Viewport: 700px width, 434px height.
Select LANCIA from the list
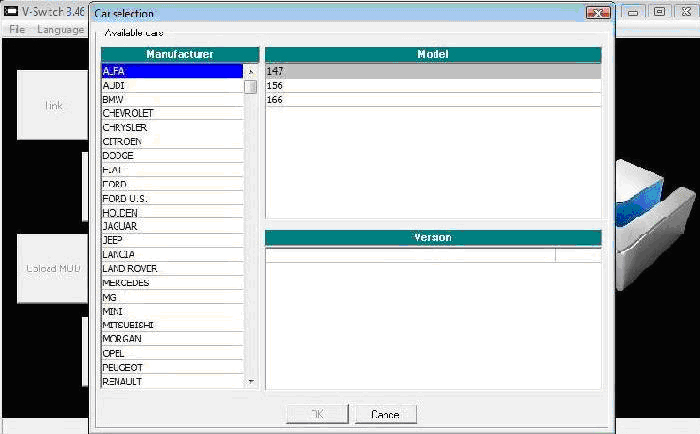pyautogui.click(x=172, y=255)
